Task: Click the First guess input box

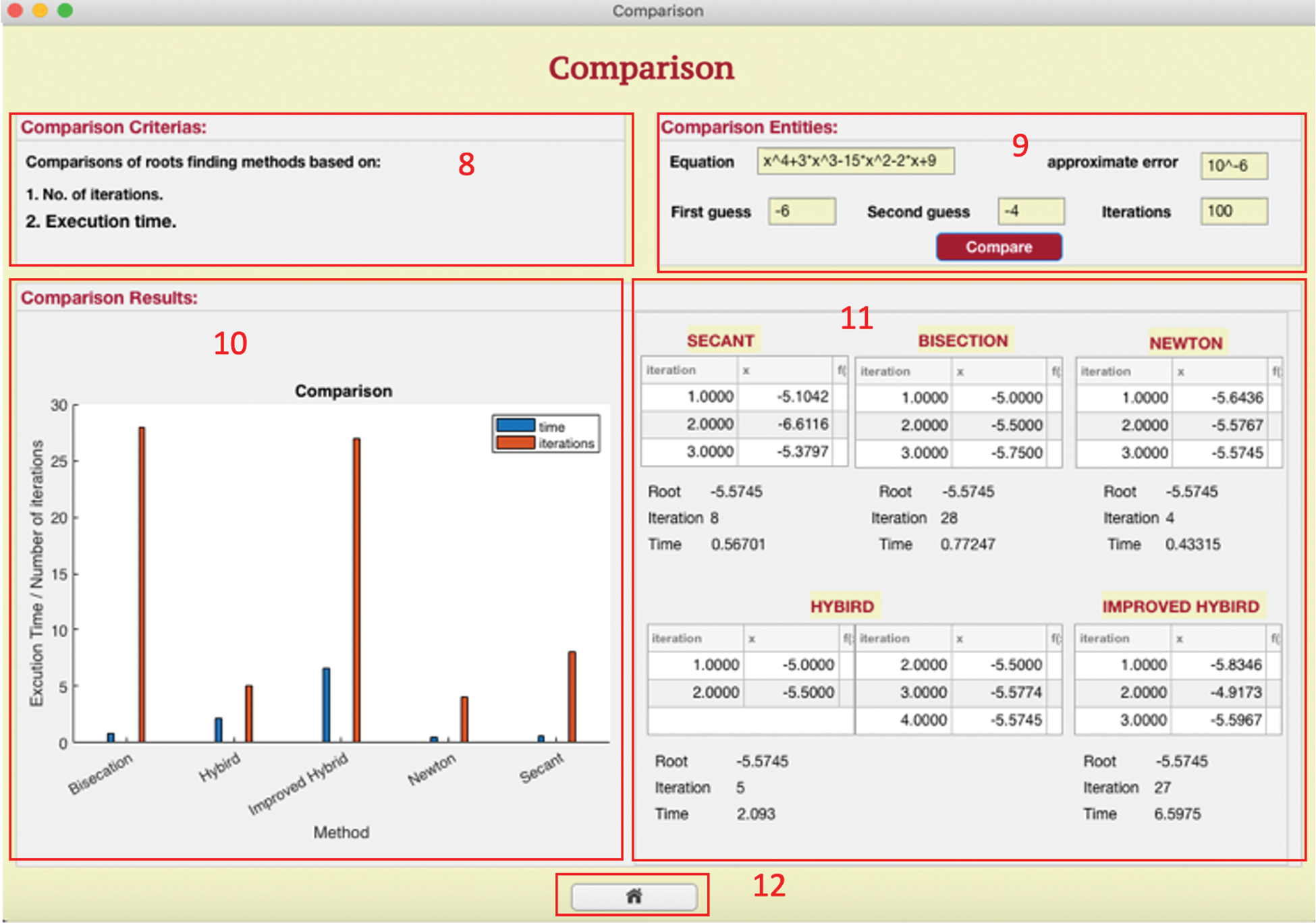Action: point(801,212)
